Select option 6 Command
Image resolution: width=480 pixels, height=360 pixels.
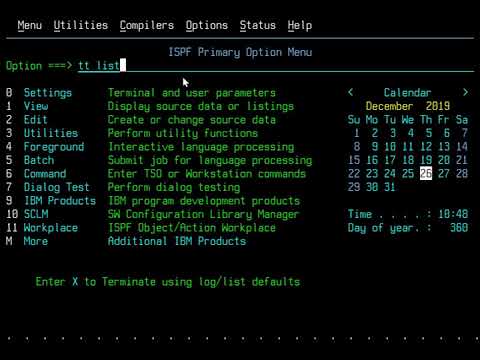(45, 174)
